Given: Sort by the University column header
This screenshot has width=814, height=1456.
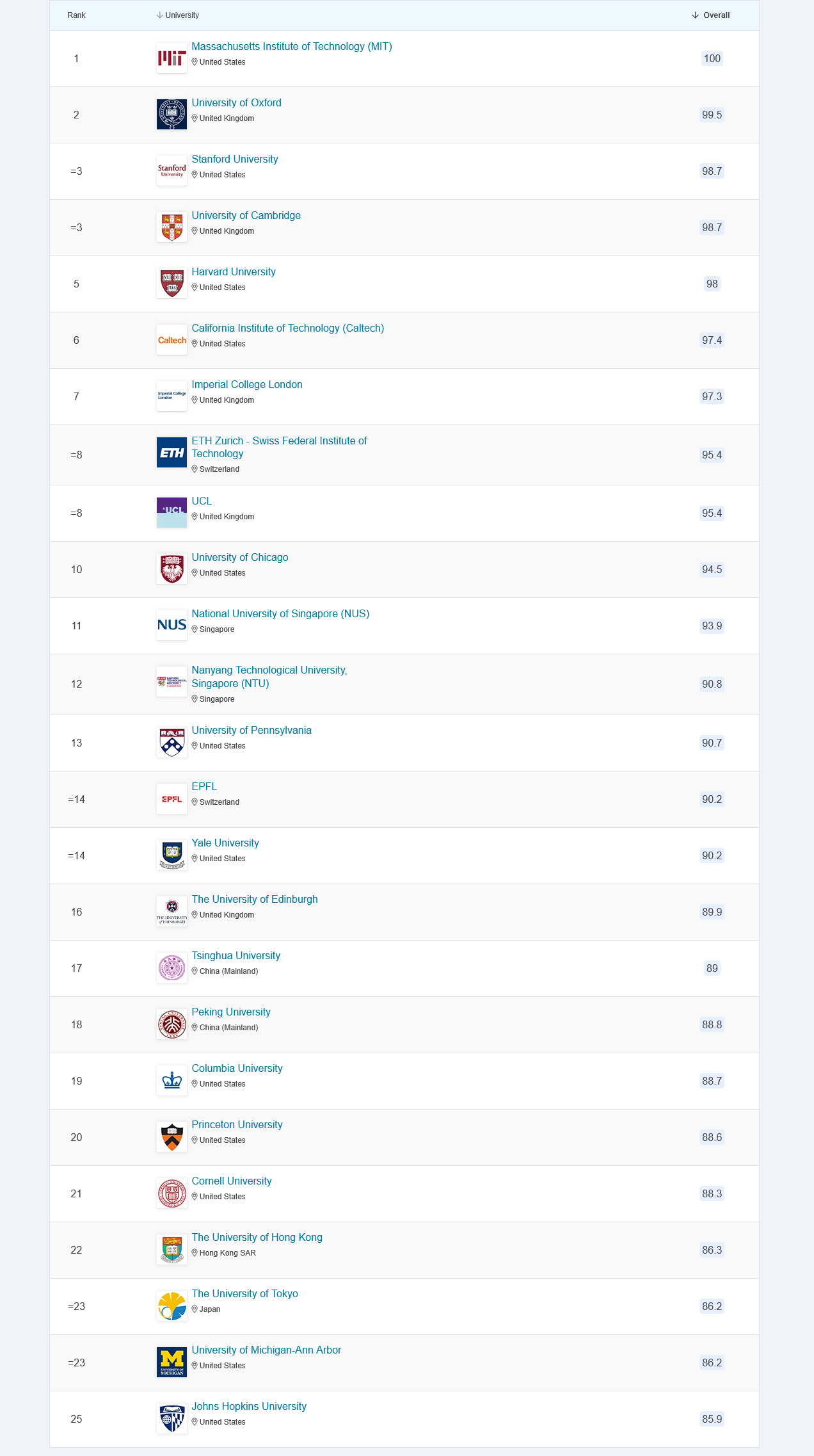Looking at the screenshot, I should pos(178,15).
